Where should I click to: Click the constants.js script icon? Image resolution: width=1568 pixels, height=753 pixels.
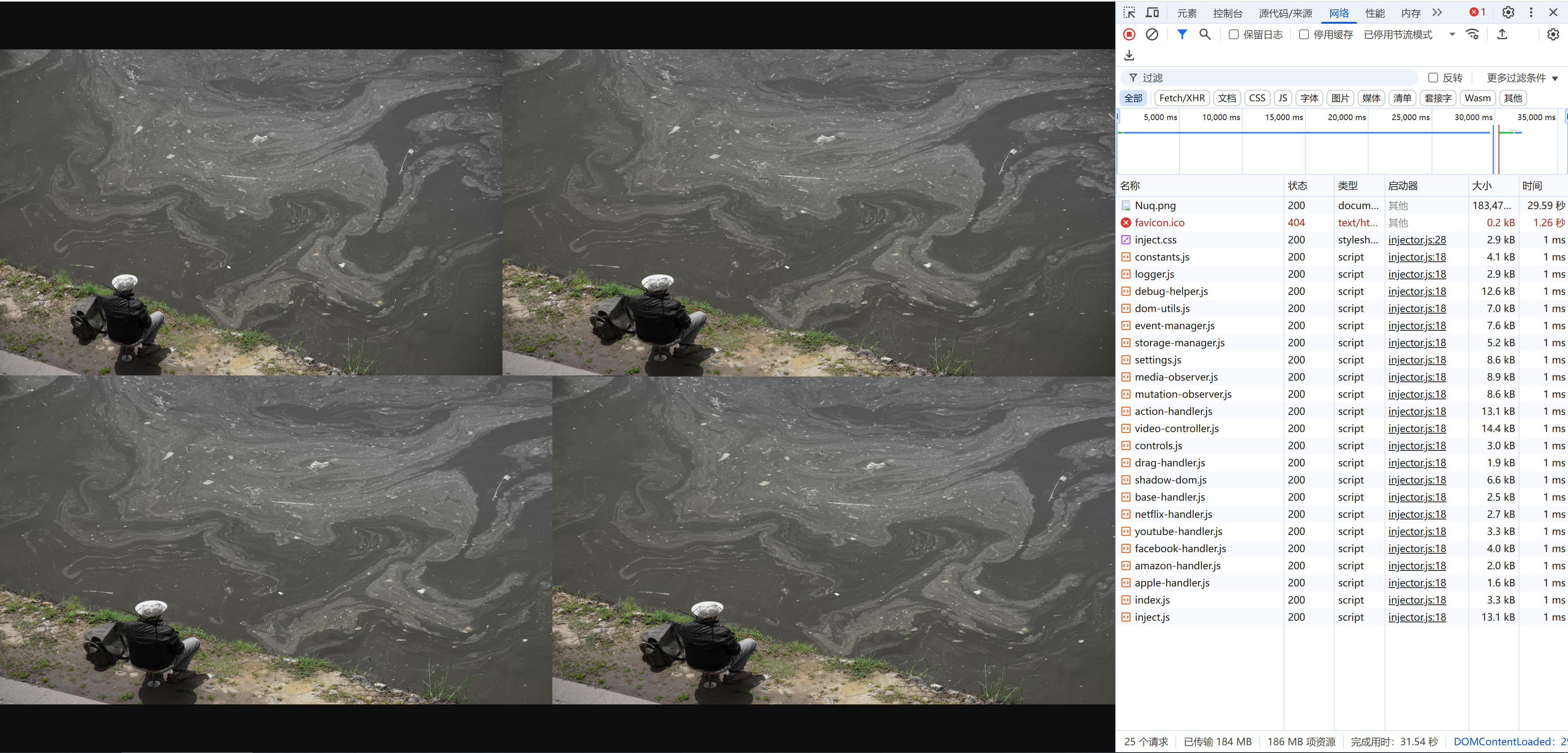(1126, 257)
